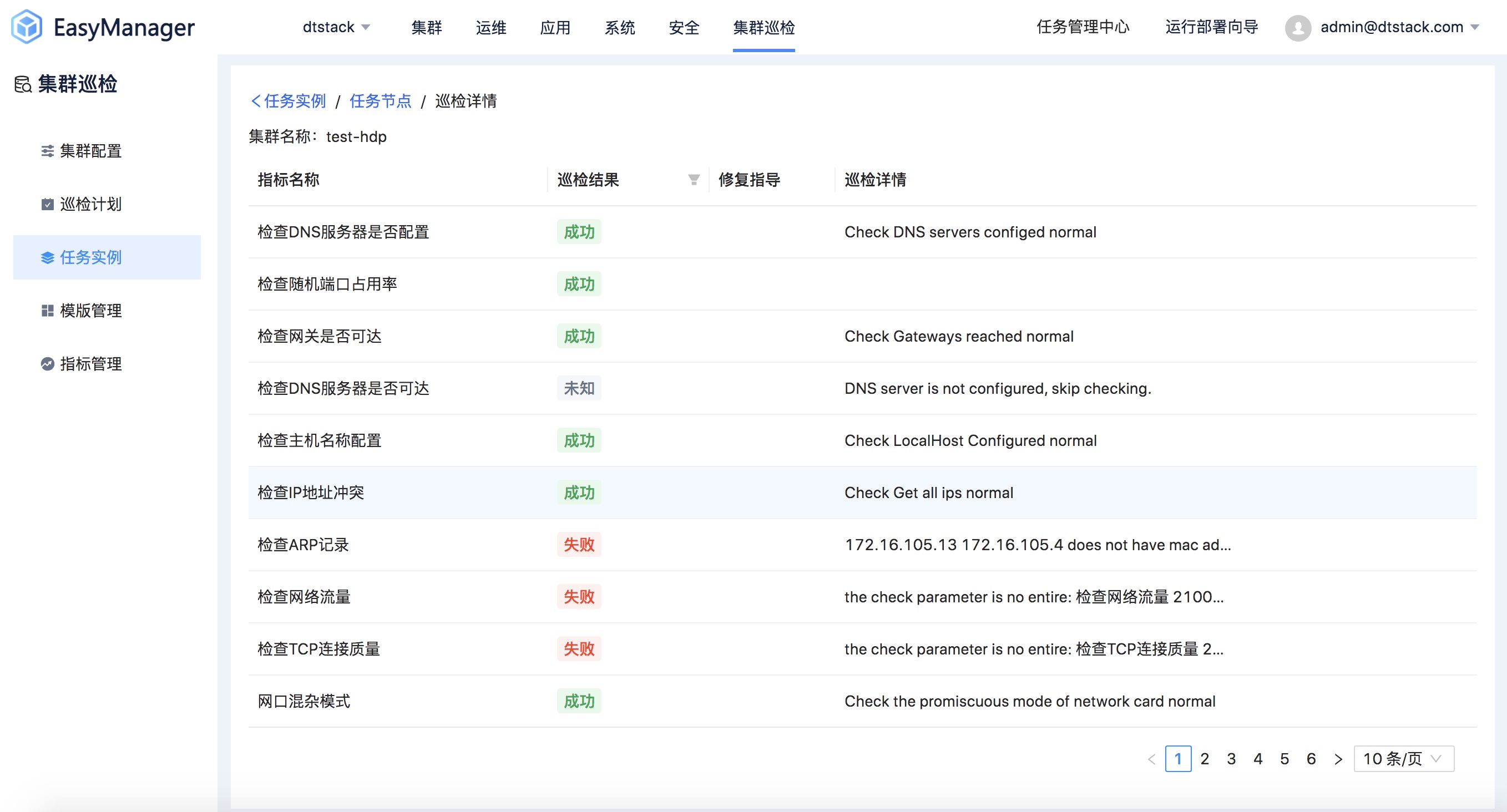Click the 检查随机端口占用率 row name
This screenshot has width=1507, height=812.
click(x=327, y=285)
